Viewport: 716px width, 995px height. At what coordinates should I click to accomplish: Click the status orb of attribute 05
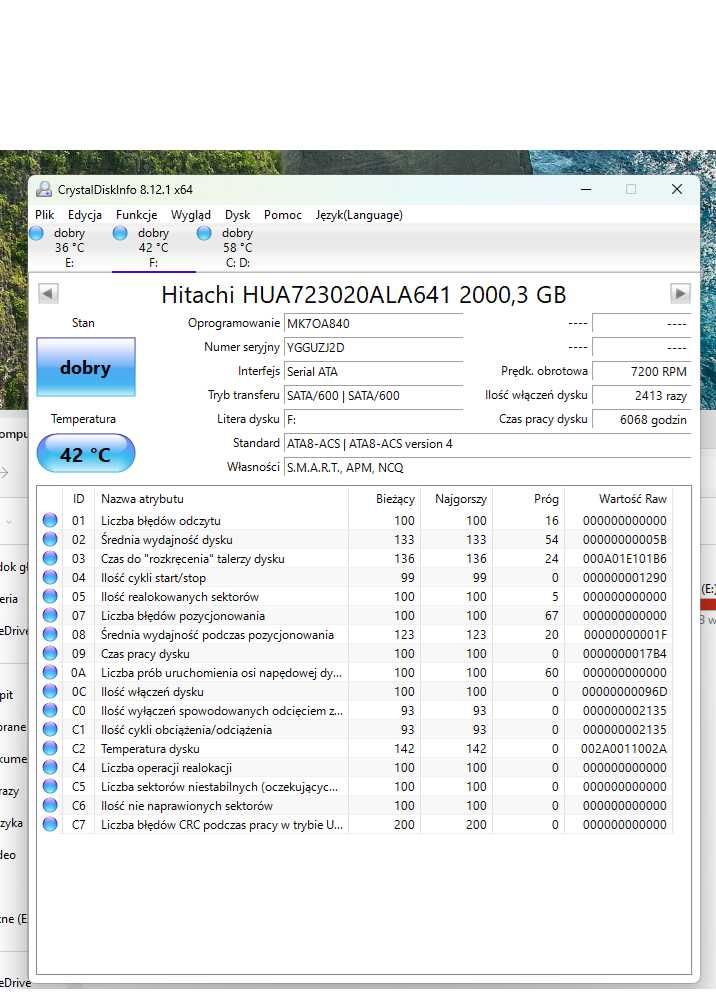50,596
